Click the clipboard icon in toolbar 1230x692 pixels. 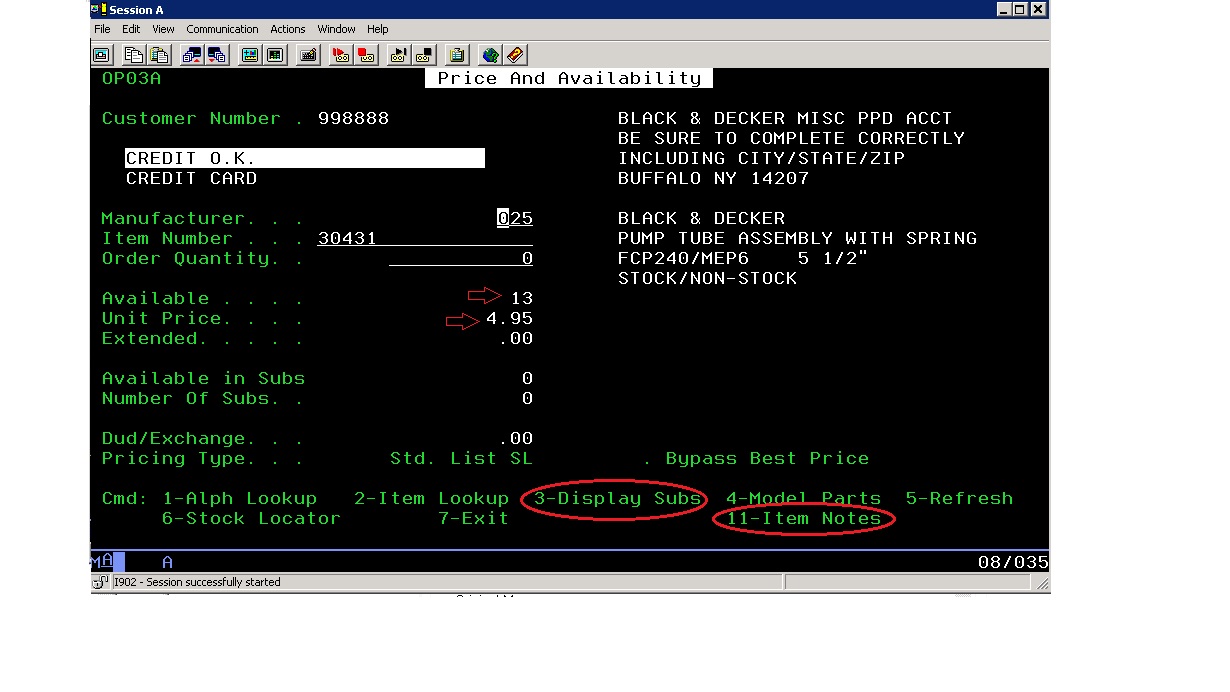click(457, 55)
